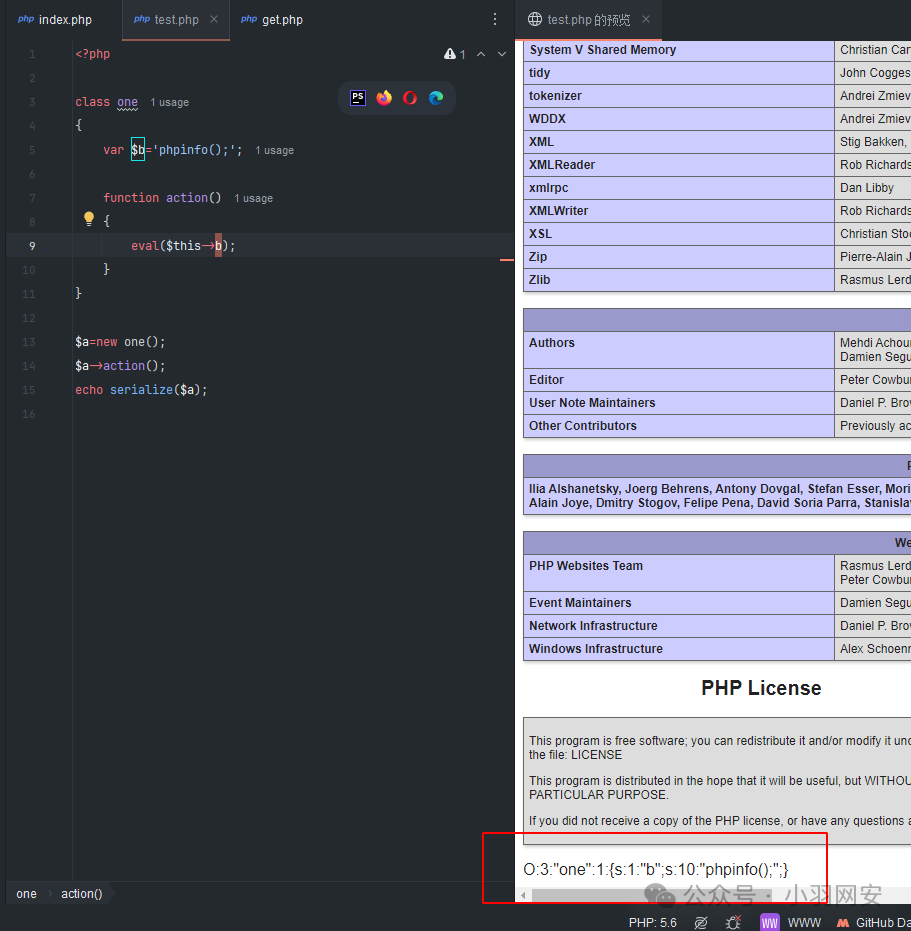Click the WWW project label in status bar
This screenshot has height=931, width=911.
pos(804,923)
